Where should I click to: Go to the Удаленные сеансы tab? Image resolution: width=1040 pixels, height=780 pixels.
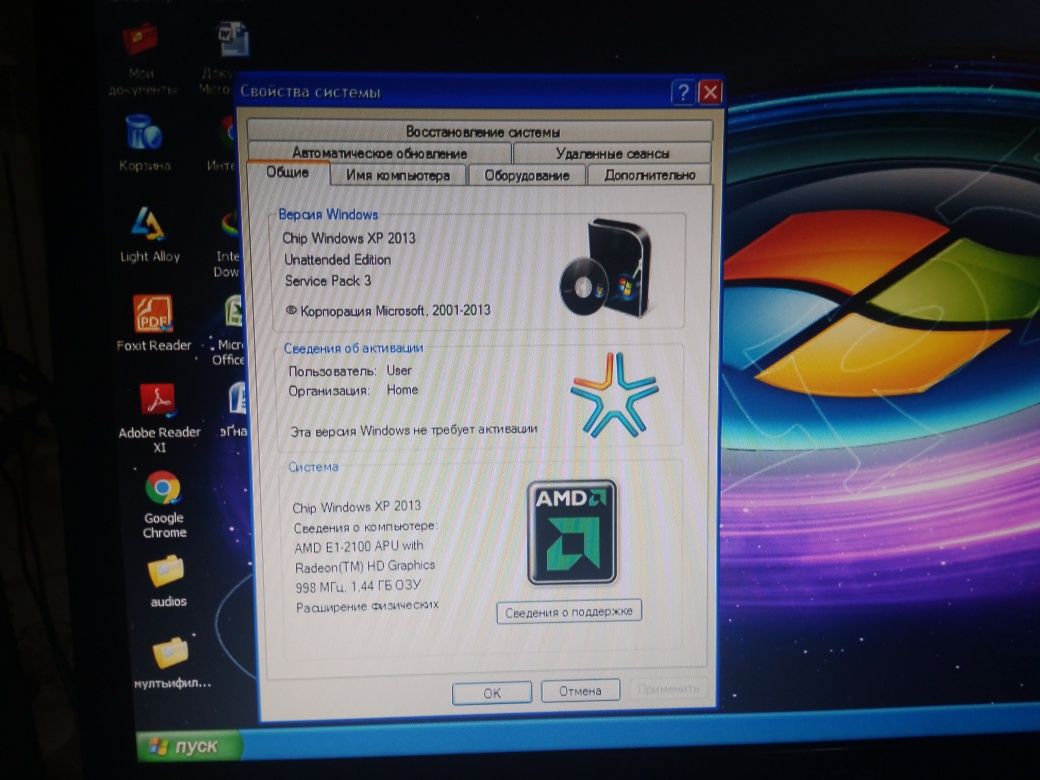pos(612,154)
